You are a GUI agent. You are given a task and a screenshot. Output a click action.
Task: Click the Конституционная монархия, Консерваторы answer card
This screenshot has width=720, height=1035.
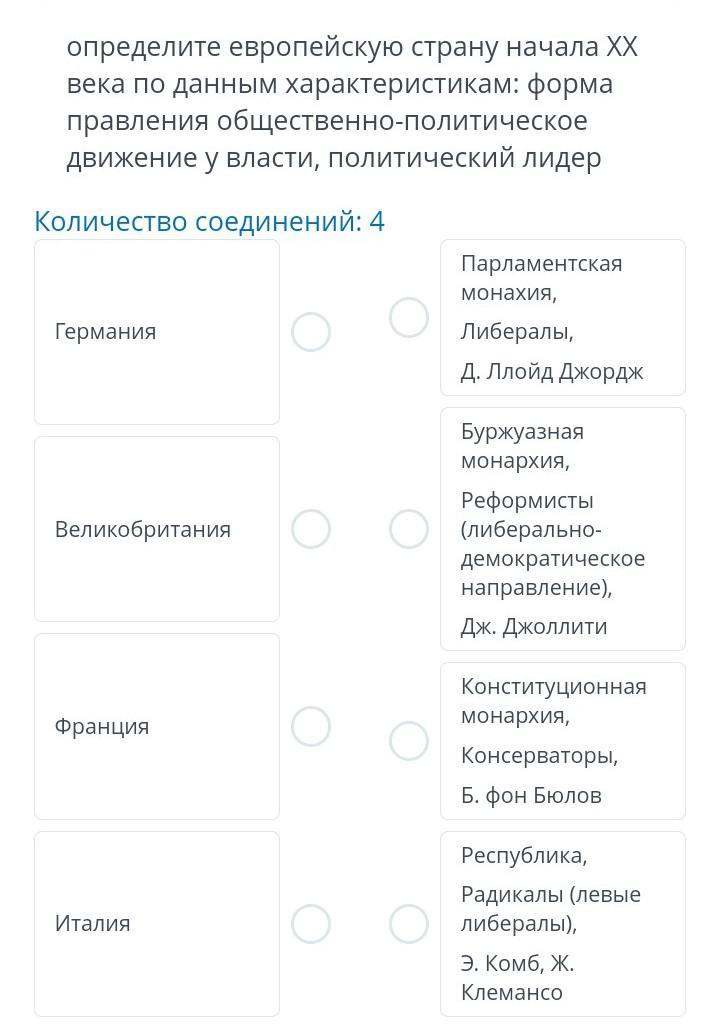tap(562, 741)
